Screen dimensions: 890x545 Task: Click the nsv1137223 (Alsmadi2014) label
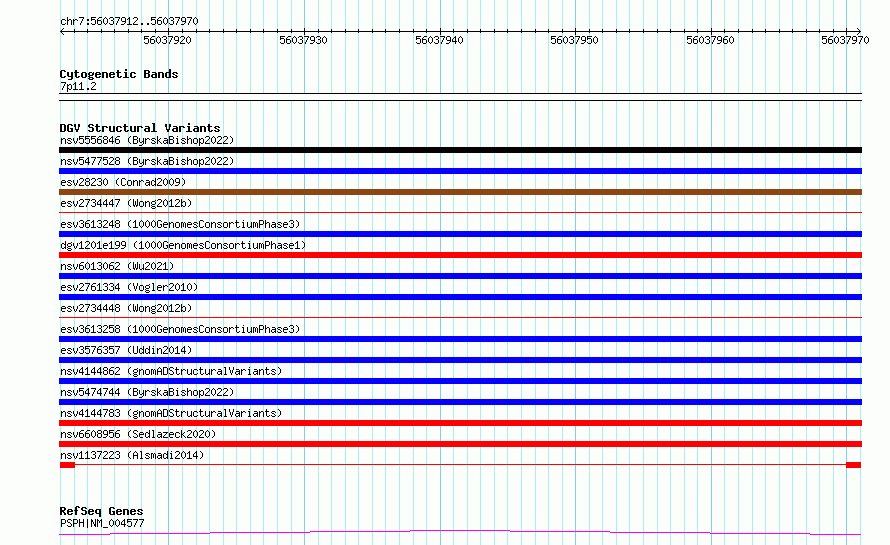coord(132,455)
